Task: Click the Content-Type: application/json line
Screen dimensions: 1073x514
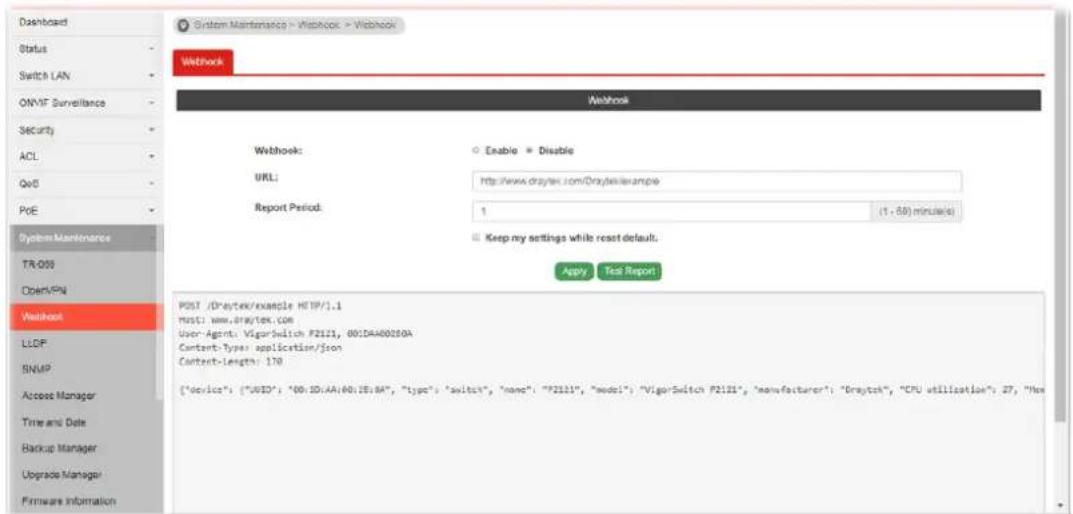Action: [260, 347]
